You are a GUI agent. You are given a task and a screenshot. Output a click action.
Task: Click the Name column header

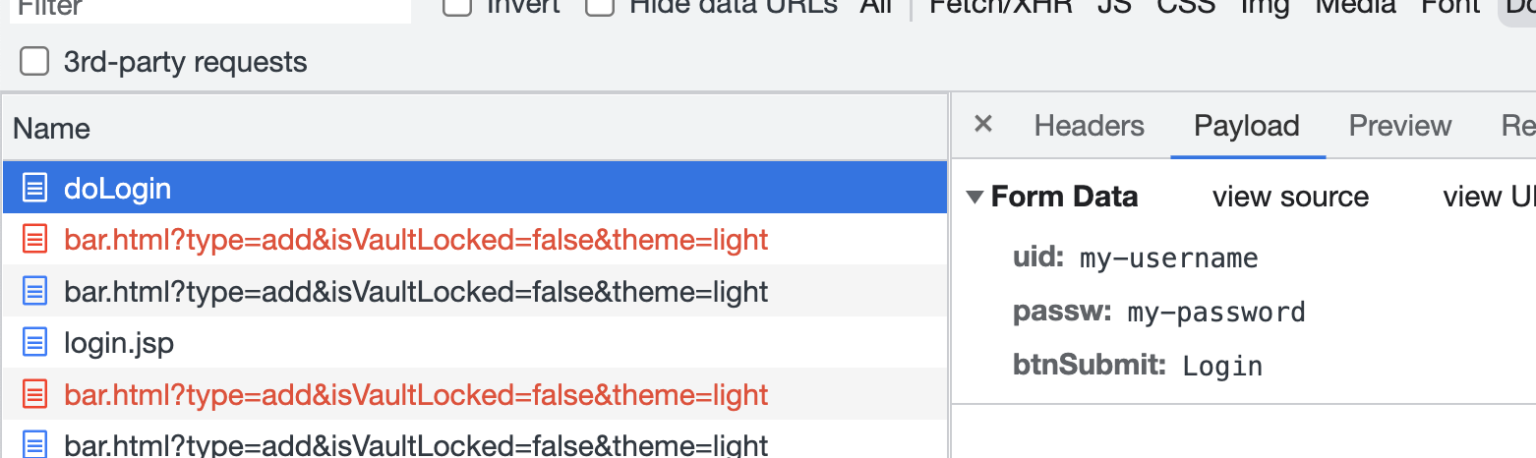52,129
